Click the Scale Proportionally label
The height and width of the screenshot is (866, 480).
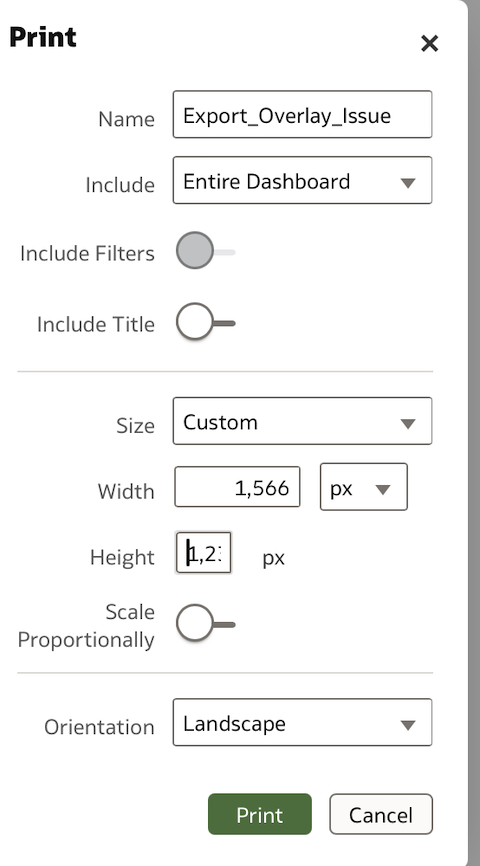coord(86,626)
